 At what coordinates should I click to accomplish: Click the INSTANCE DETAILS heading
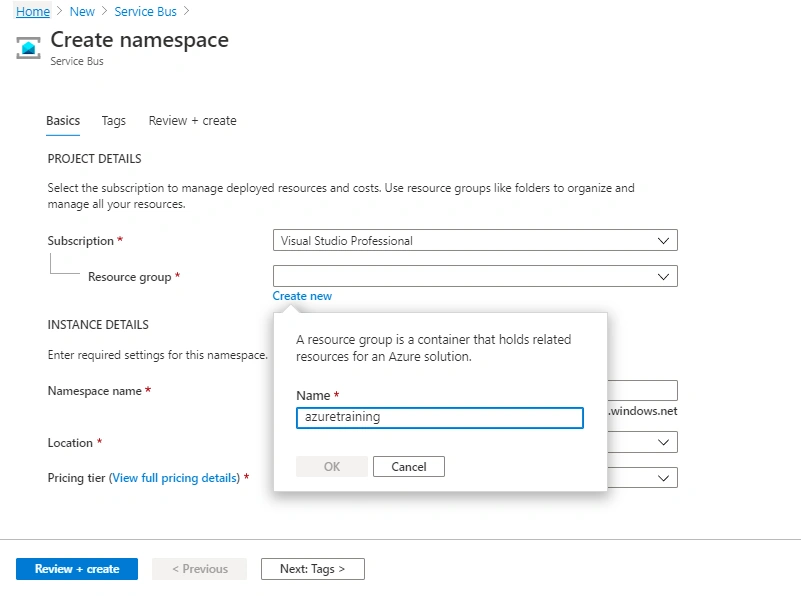98,325
